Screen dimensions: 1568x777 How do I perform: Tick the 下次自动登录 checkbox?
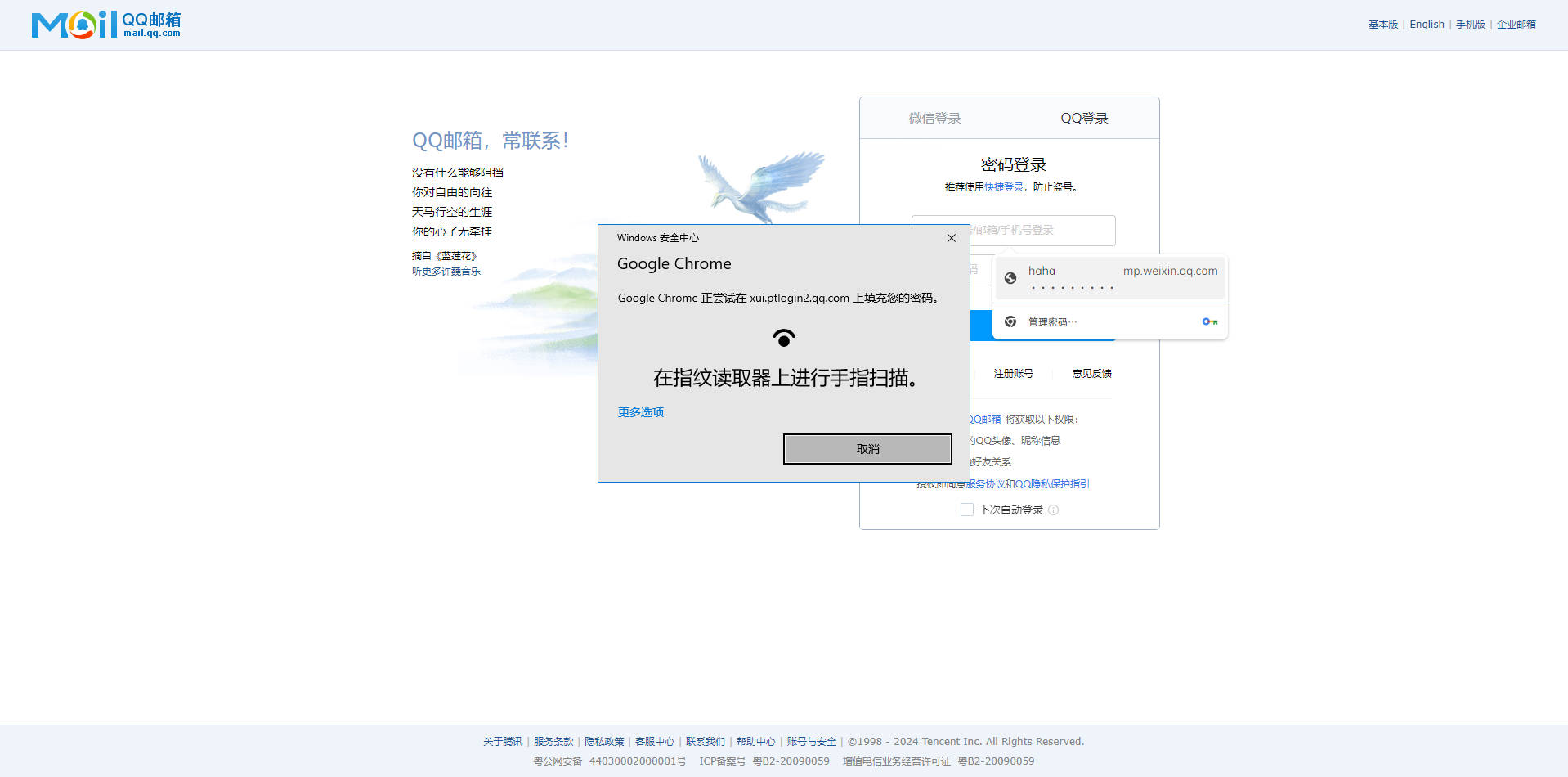point(967,510)
